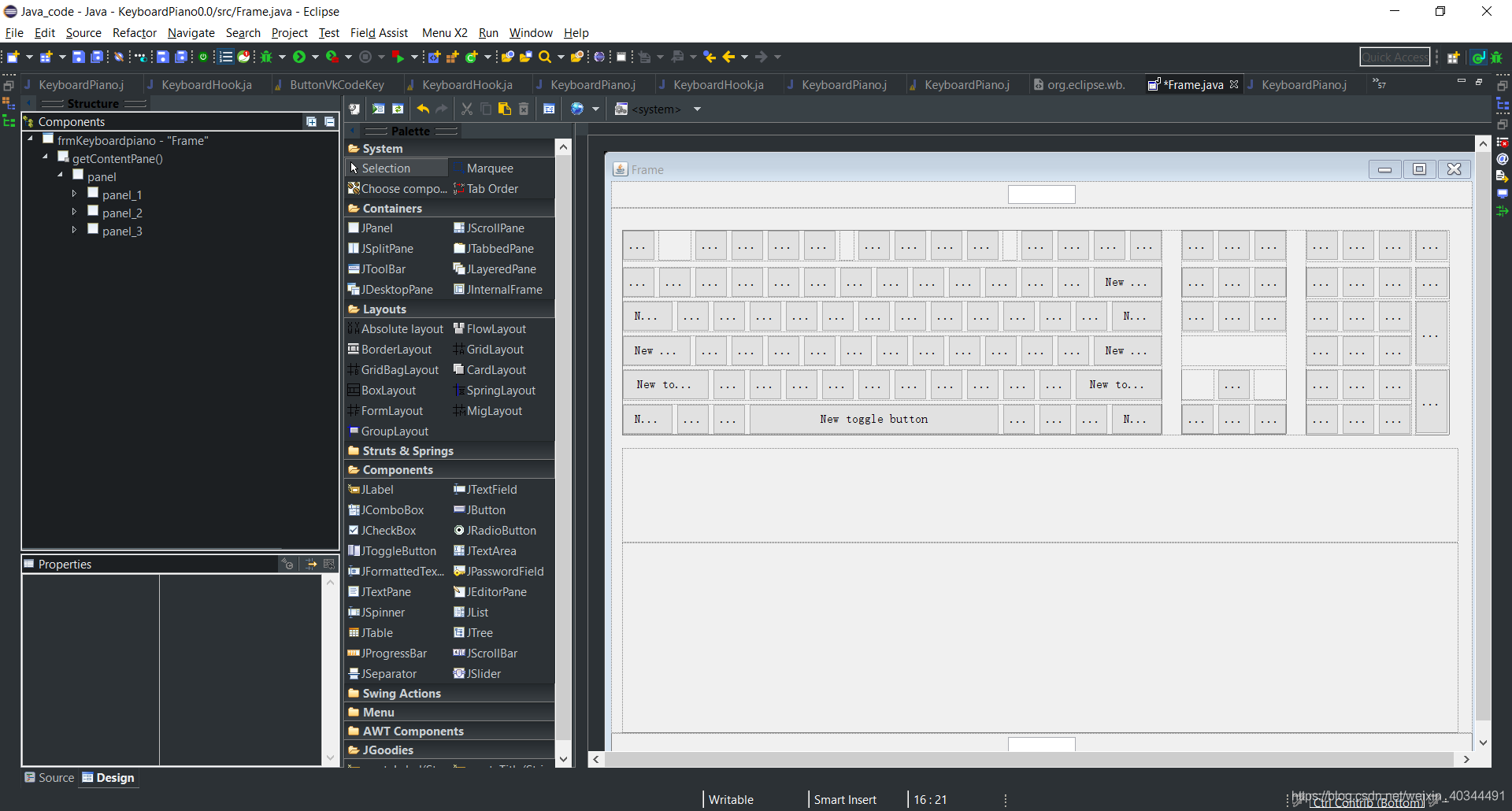The image size is (1512, 811).
Task: Show hidden editor tabs list (»57)
Action: click(1379, 83)
